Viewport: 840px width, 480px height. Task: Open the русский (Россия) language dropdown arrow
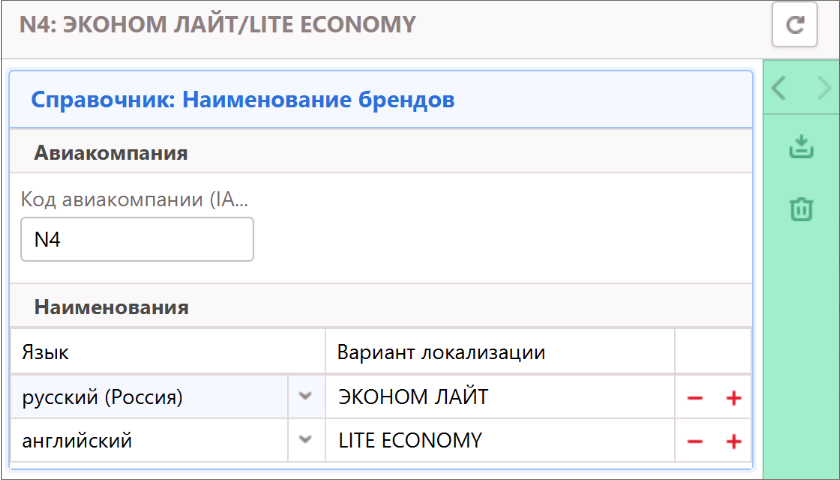pos(306,397)
